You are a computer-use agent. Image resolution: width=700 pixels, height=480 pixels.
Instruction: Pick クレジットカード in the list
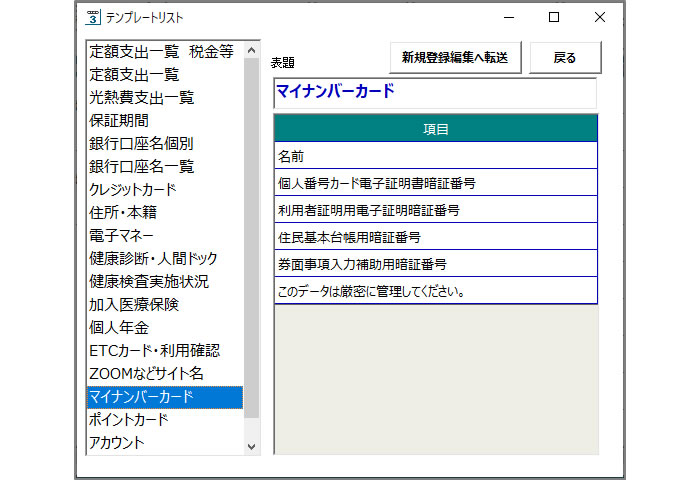[x=165, y=190]
